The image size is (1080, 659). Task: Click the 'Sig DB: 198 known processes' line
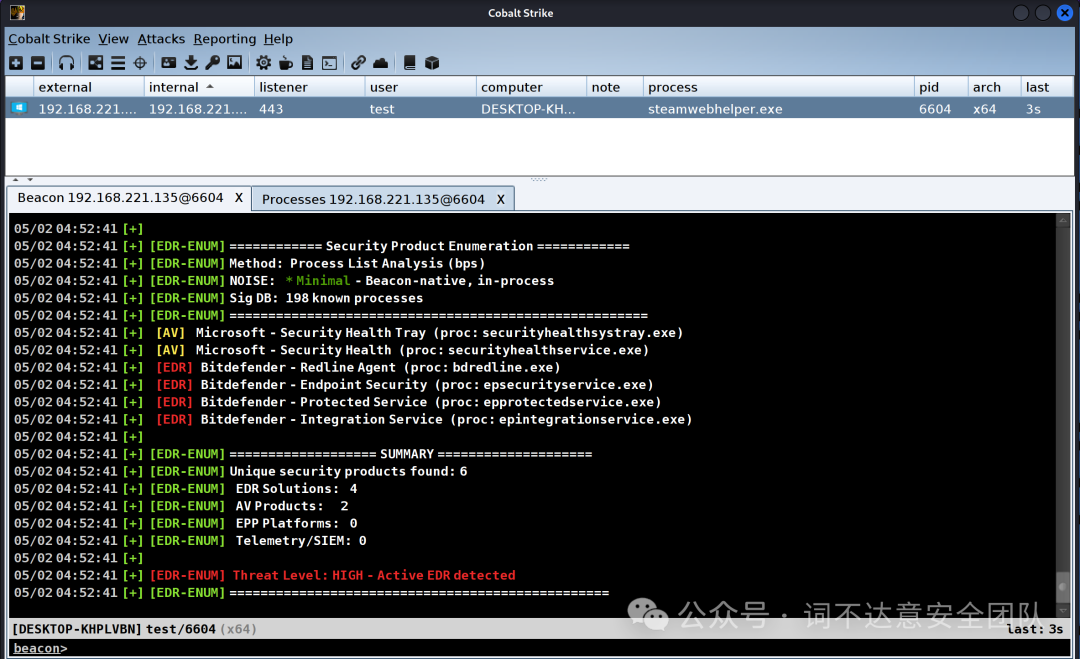(326, 298)
